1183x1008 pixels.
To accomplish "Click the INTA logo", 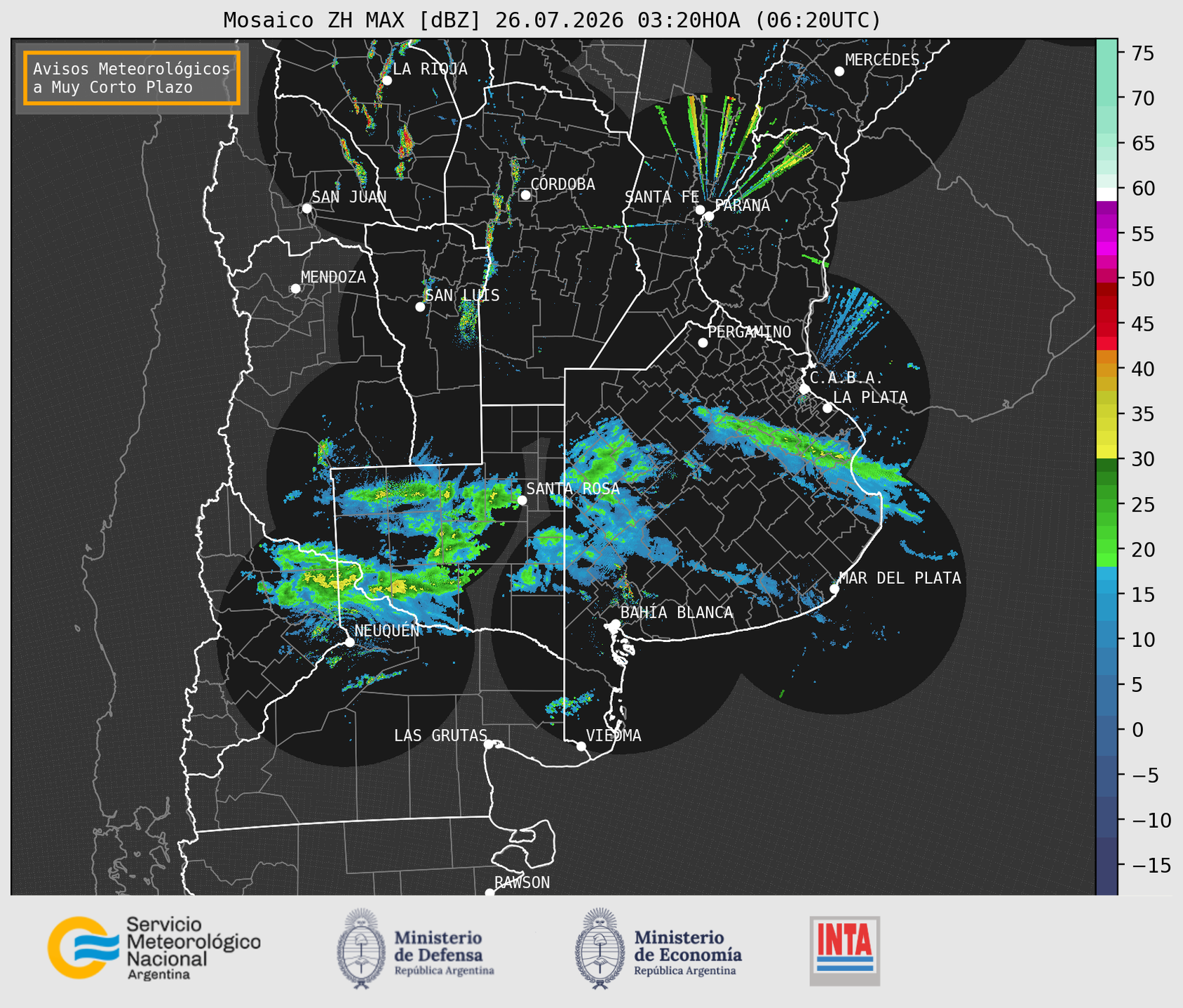I will click(x=844, y=951).
